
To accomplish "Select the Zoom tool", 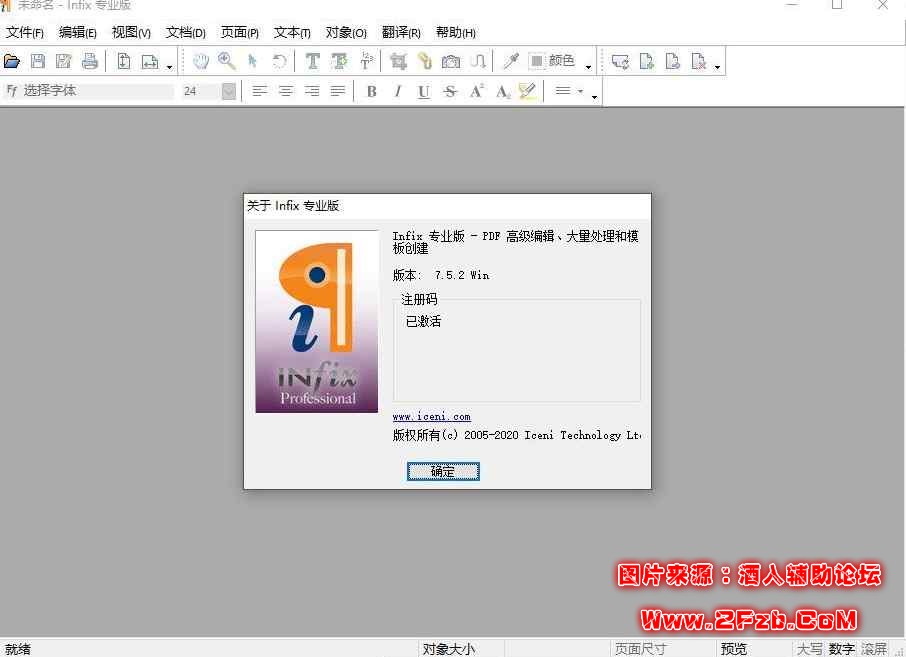I will (226, 60).
